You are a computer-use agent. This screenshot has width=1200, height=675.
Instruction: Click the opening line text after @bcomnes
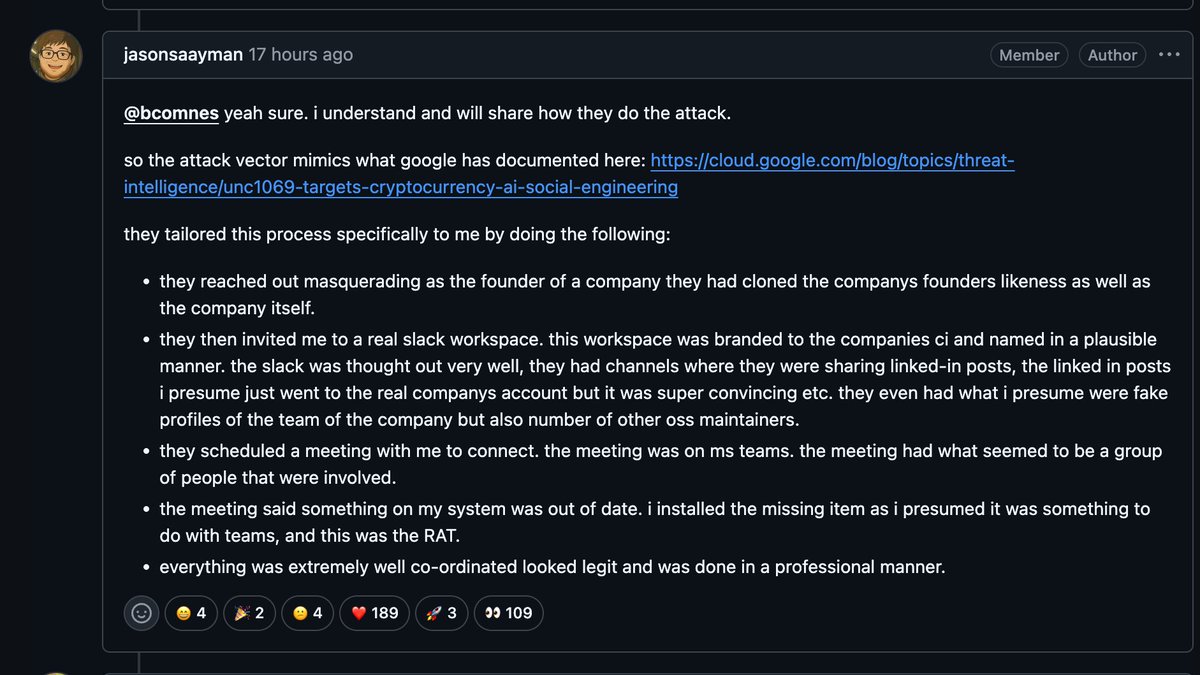tap(477, 113)
